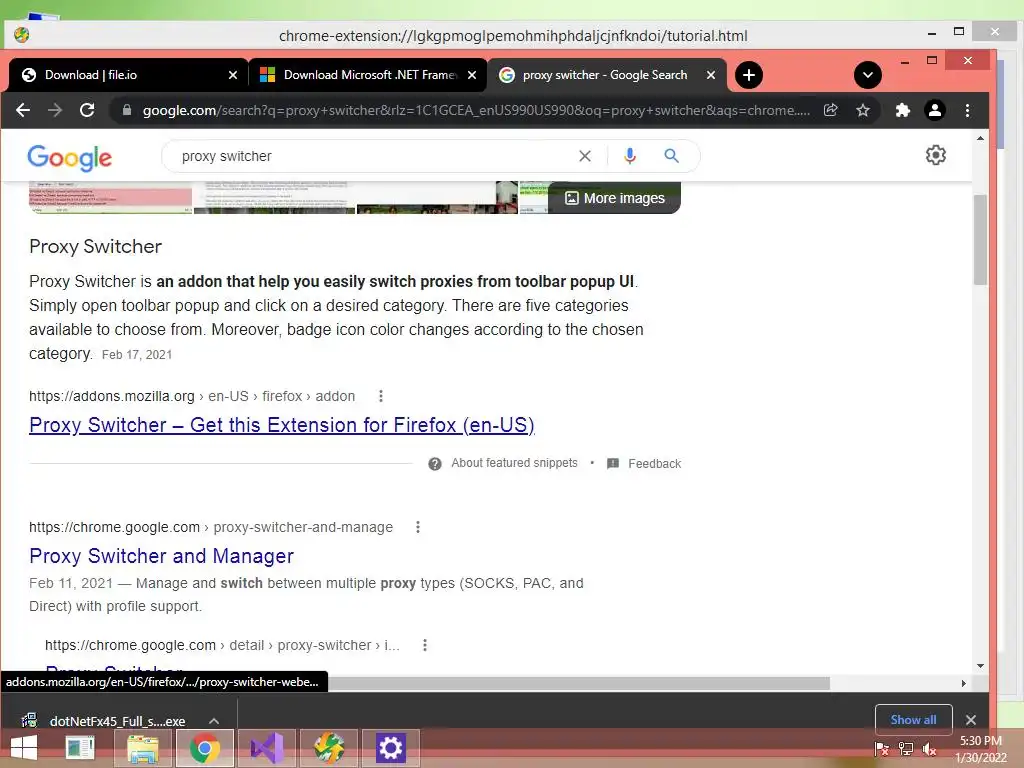Close the file.io tab
1024x768 pixels.
pyautogui.click(x=232, y=75)
